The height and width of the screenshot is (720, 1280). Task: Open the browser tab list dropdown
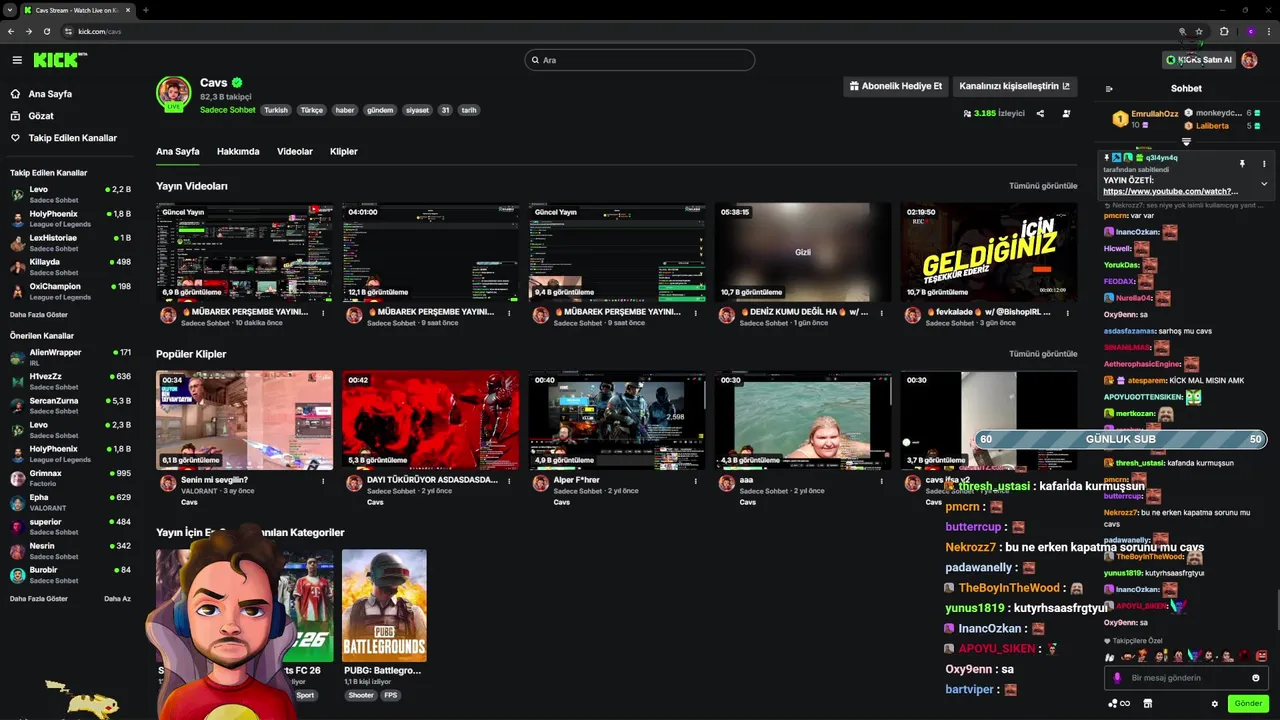point(9,10)
